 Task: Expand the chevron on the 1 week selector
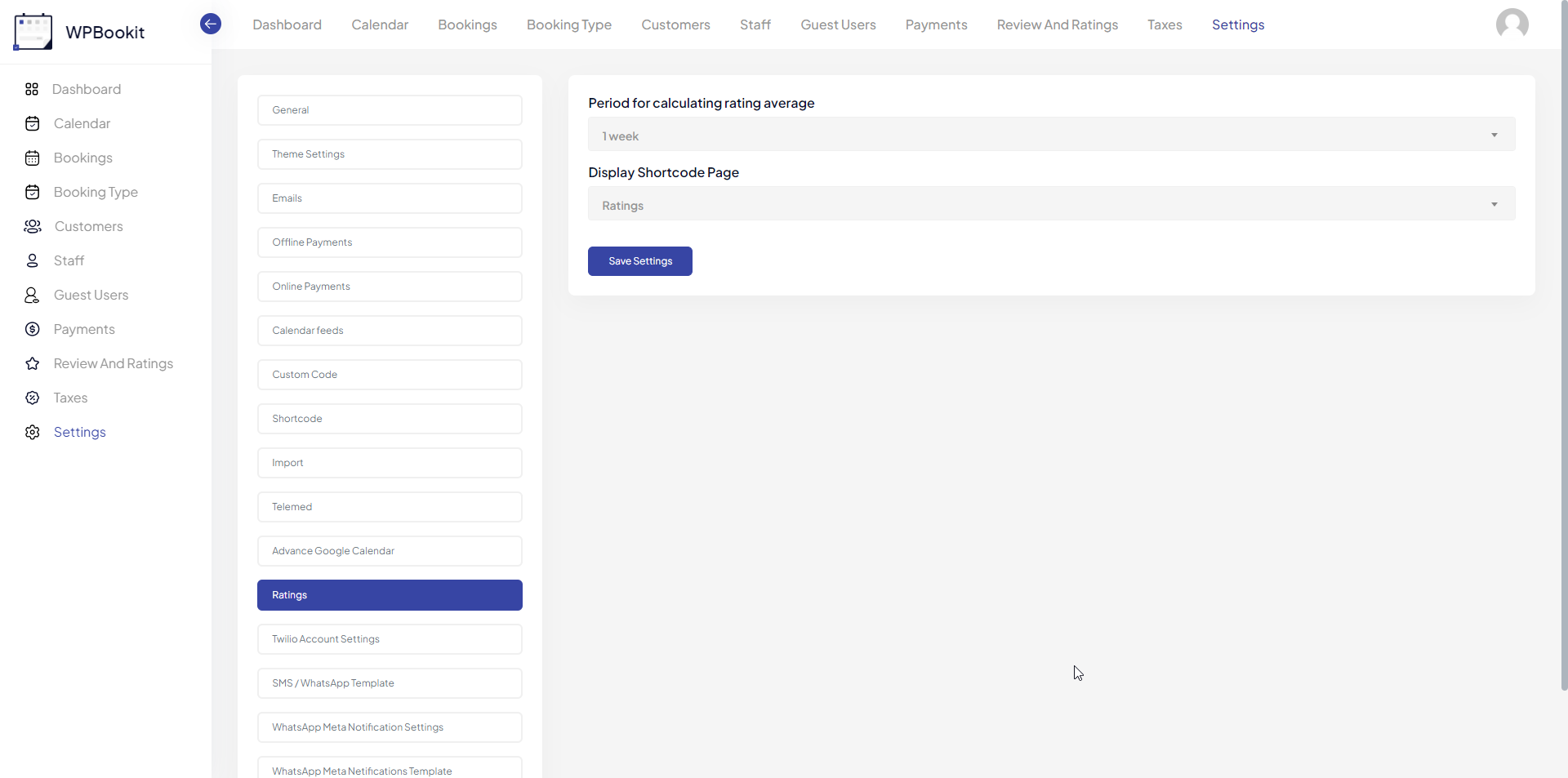(x=1494, y=134)
